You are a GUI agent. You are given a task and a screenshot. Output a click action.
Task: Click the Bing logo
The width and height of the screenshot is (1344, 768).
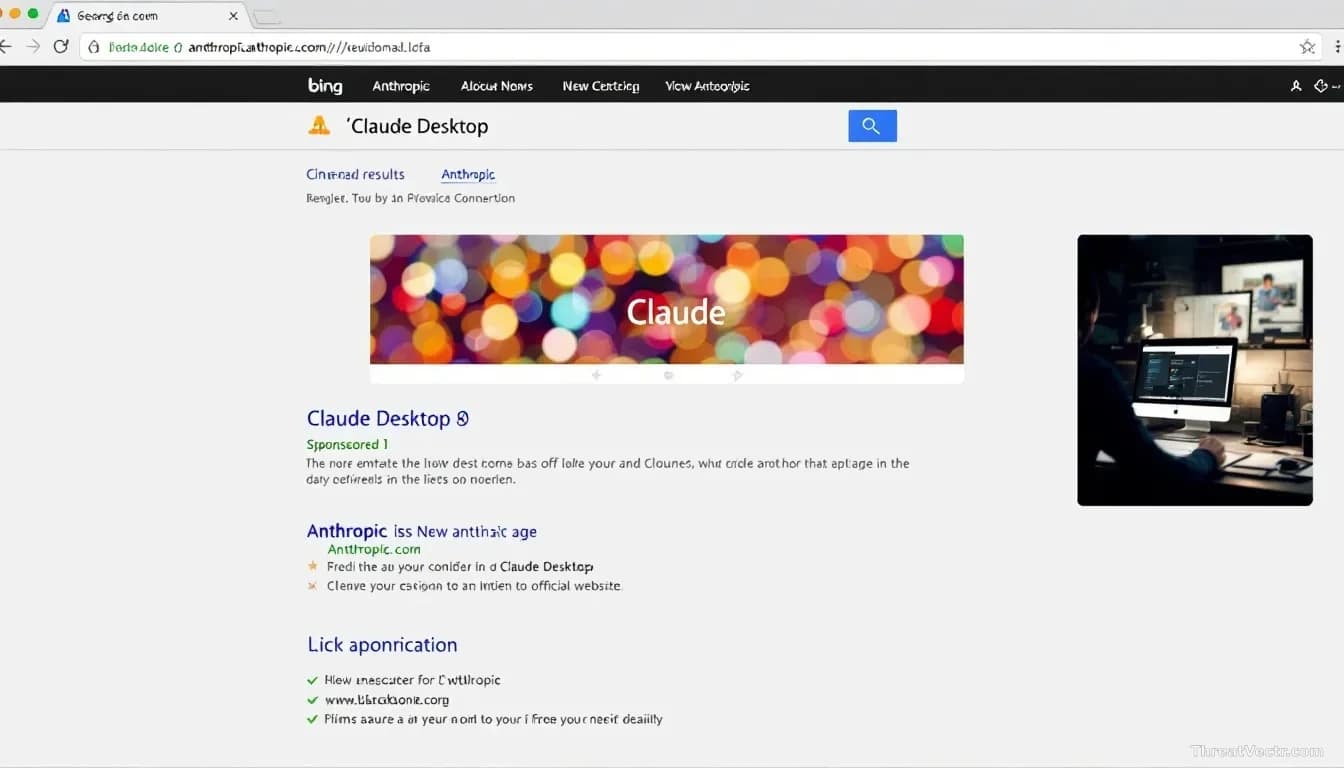(325, 86)
